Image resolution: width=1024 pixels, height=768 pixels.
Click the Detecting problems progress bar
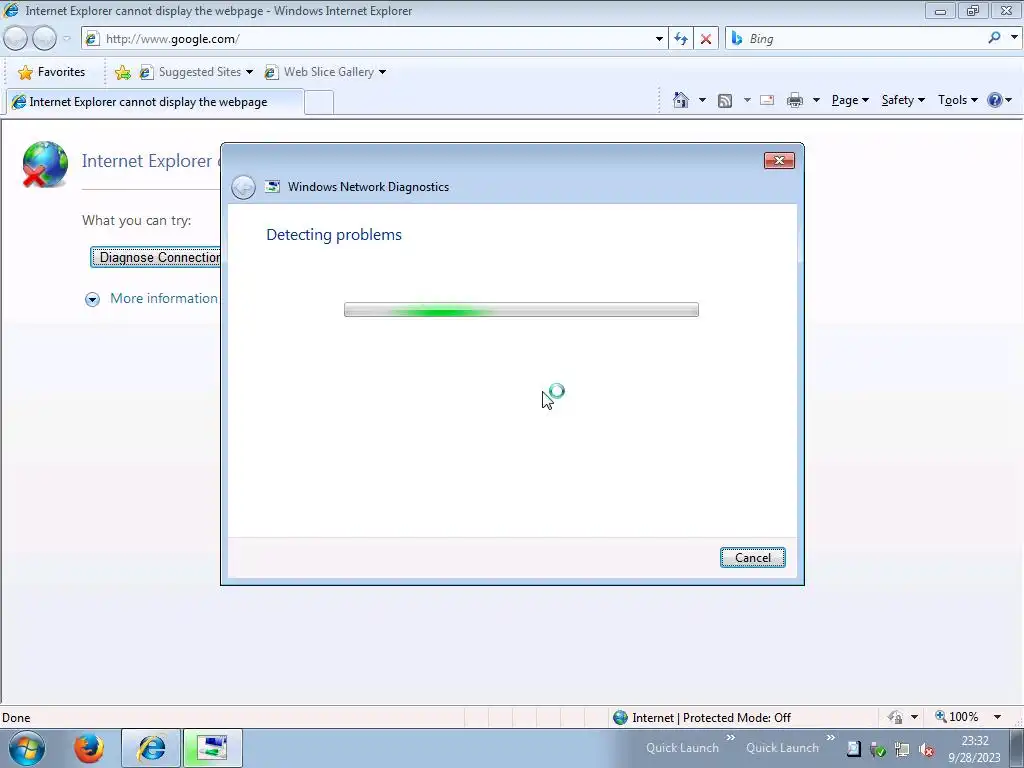521,310
